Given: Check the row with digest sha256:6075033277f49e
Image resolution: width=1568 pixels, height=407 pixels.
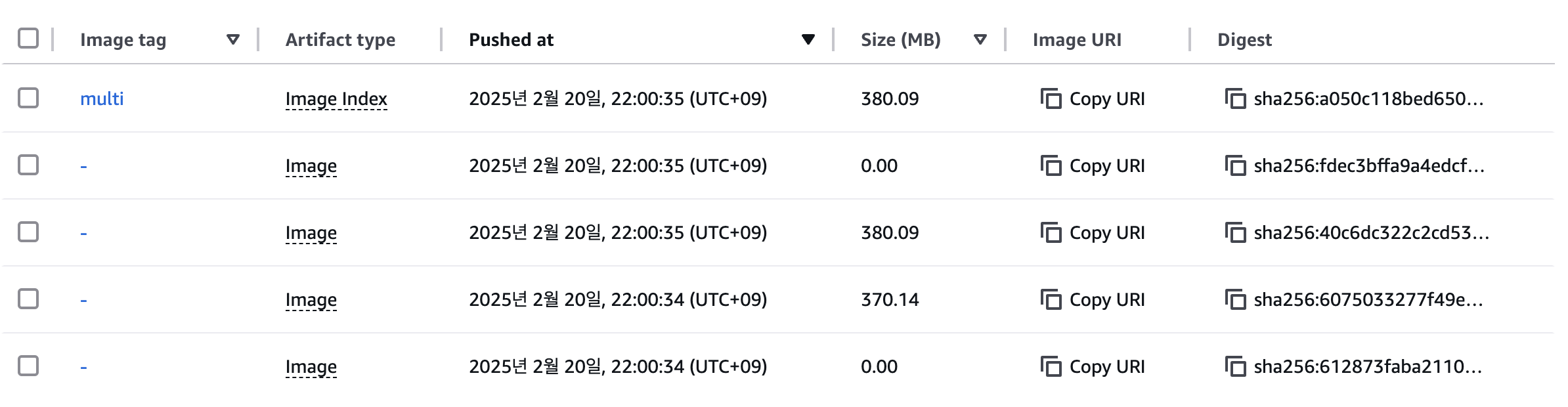Looking at the screenshot, I should click(28, 299).
